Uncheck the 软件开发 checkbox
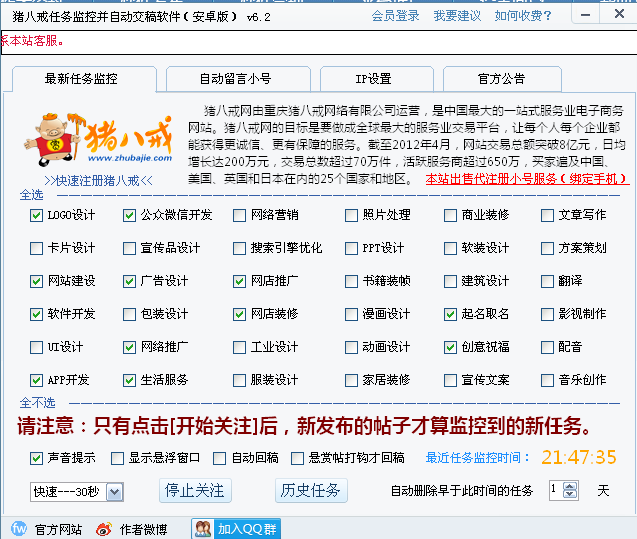 (x=36, y=314)
